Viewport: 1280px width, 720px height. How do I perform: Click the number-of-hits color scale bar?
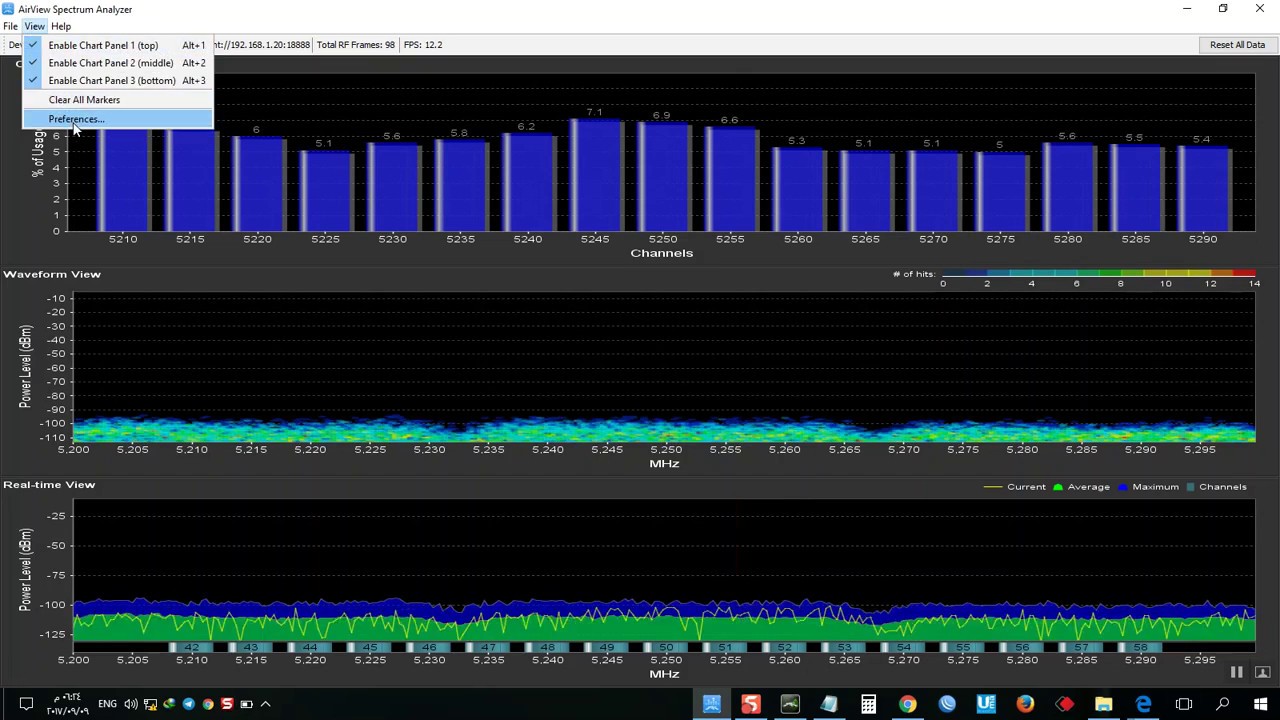(1098, 273)
